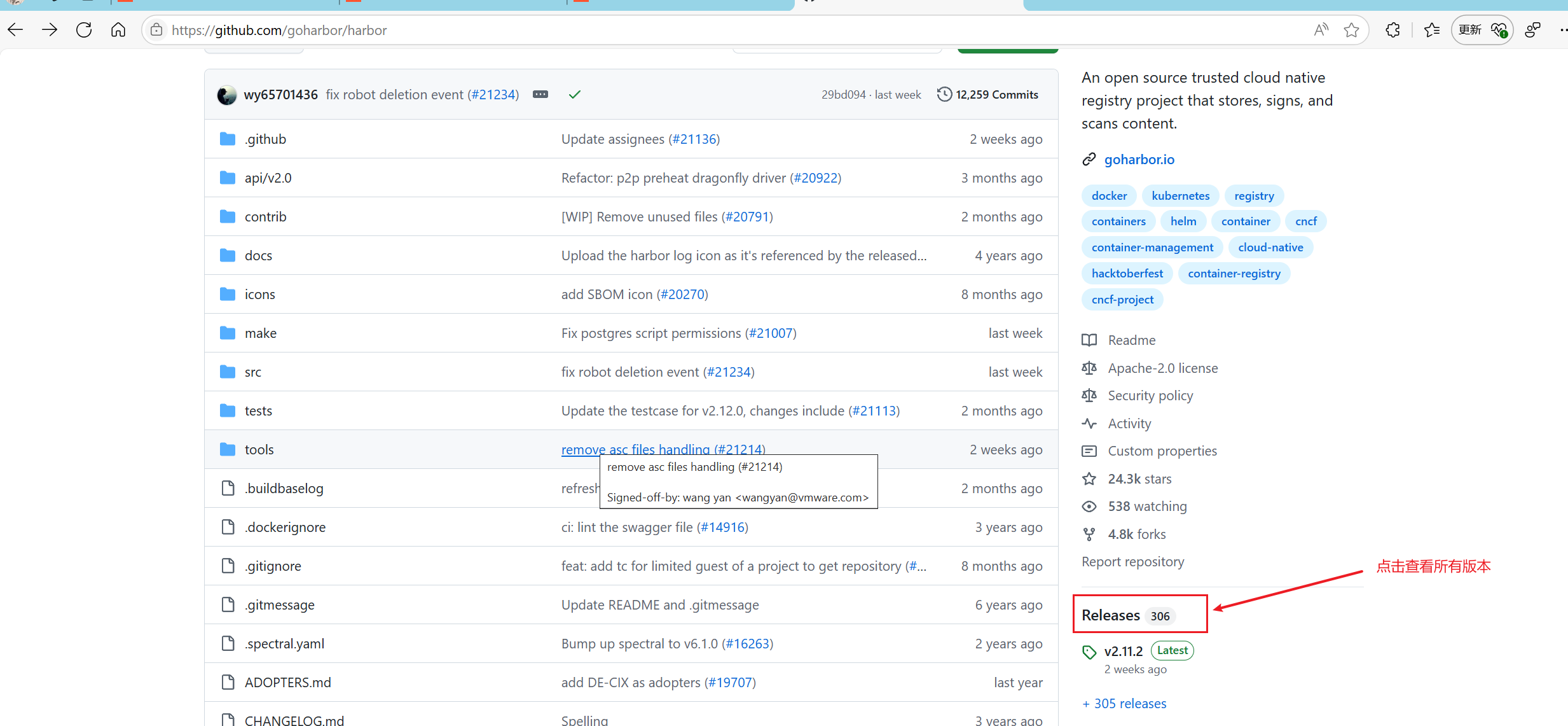
Task: Open the favorites list icon
Action: 1432,30
